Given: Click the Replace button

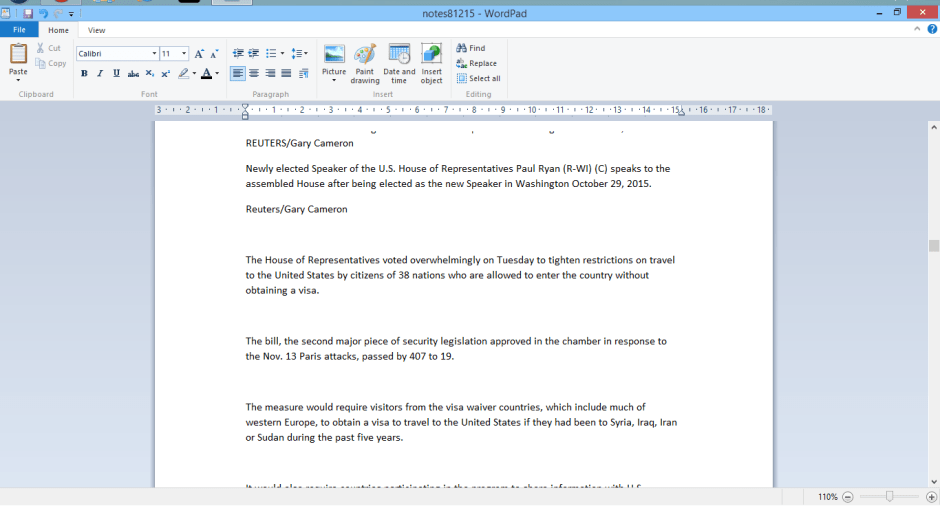Looking at the screenshot, I should [477, 63].
